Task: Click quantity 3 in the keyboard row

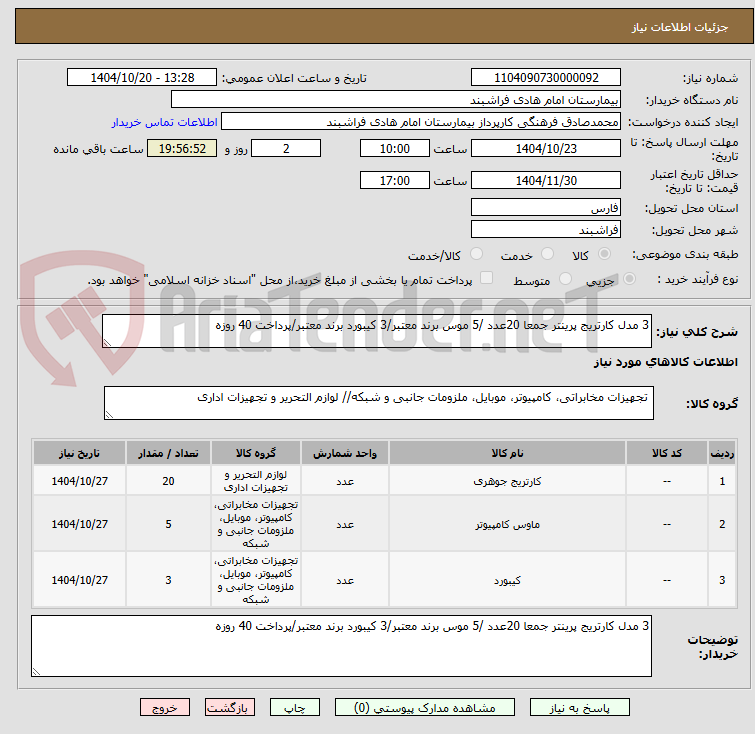Action: (x=168, y=580)
